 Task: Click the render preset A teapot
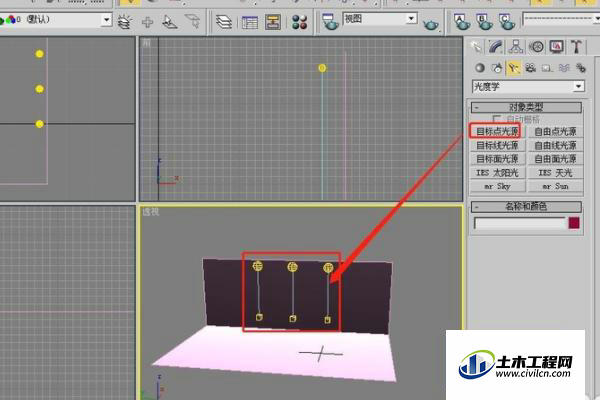462,22
